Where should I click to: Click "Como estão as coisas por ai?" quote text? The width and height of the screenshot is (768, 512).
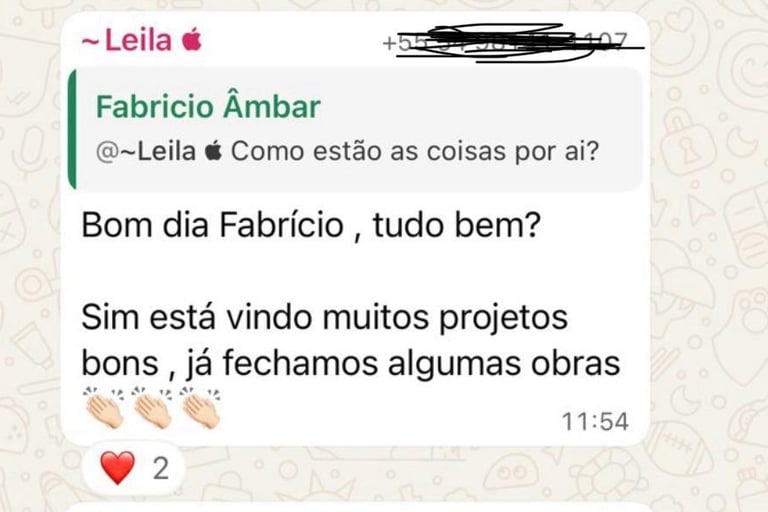pyautogui.click(x=415, y=151)
